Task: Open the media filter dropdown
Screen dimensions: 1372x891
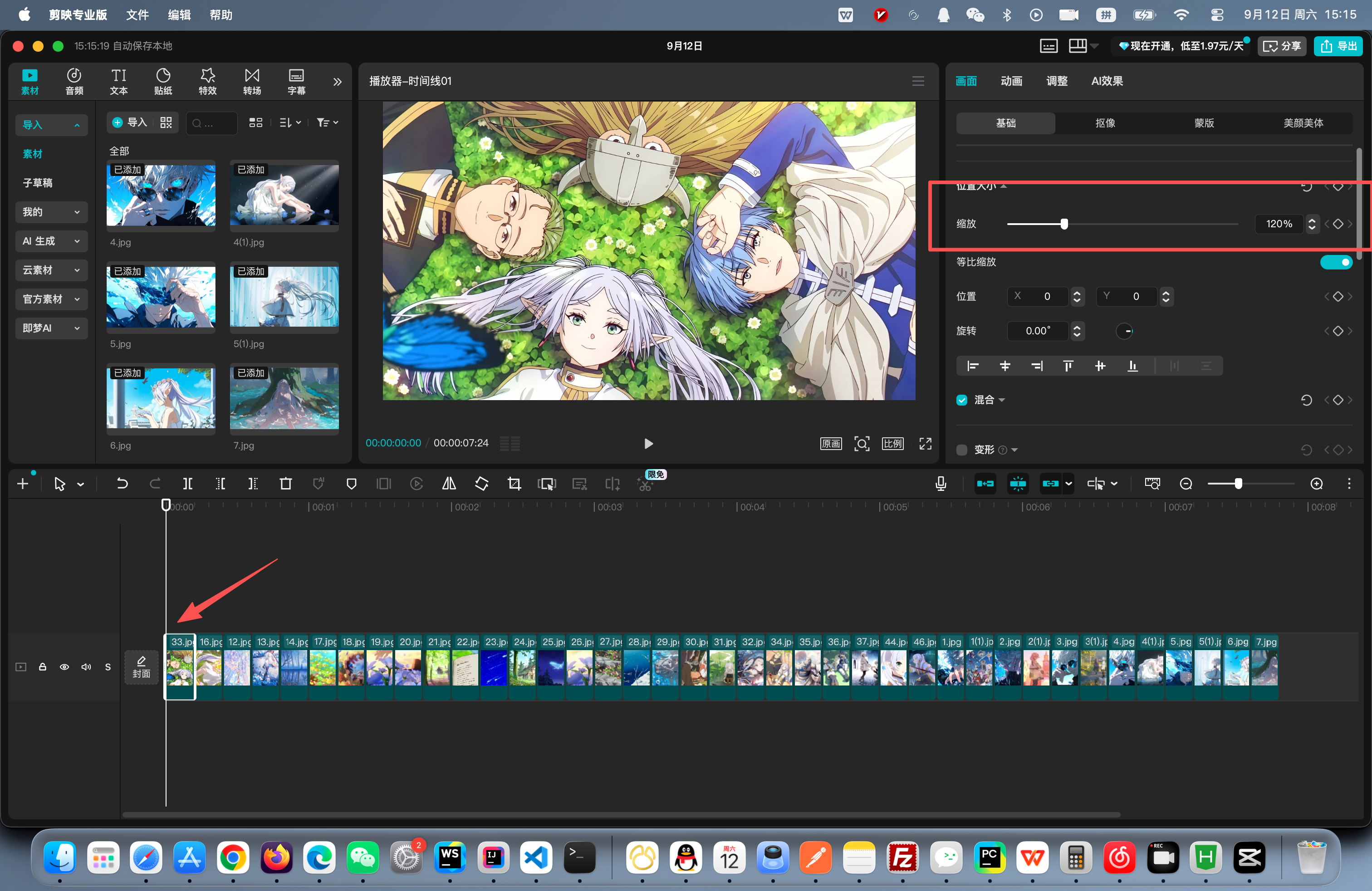Action: [327, 123]
